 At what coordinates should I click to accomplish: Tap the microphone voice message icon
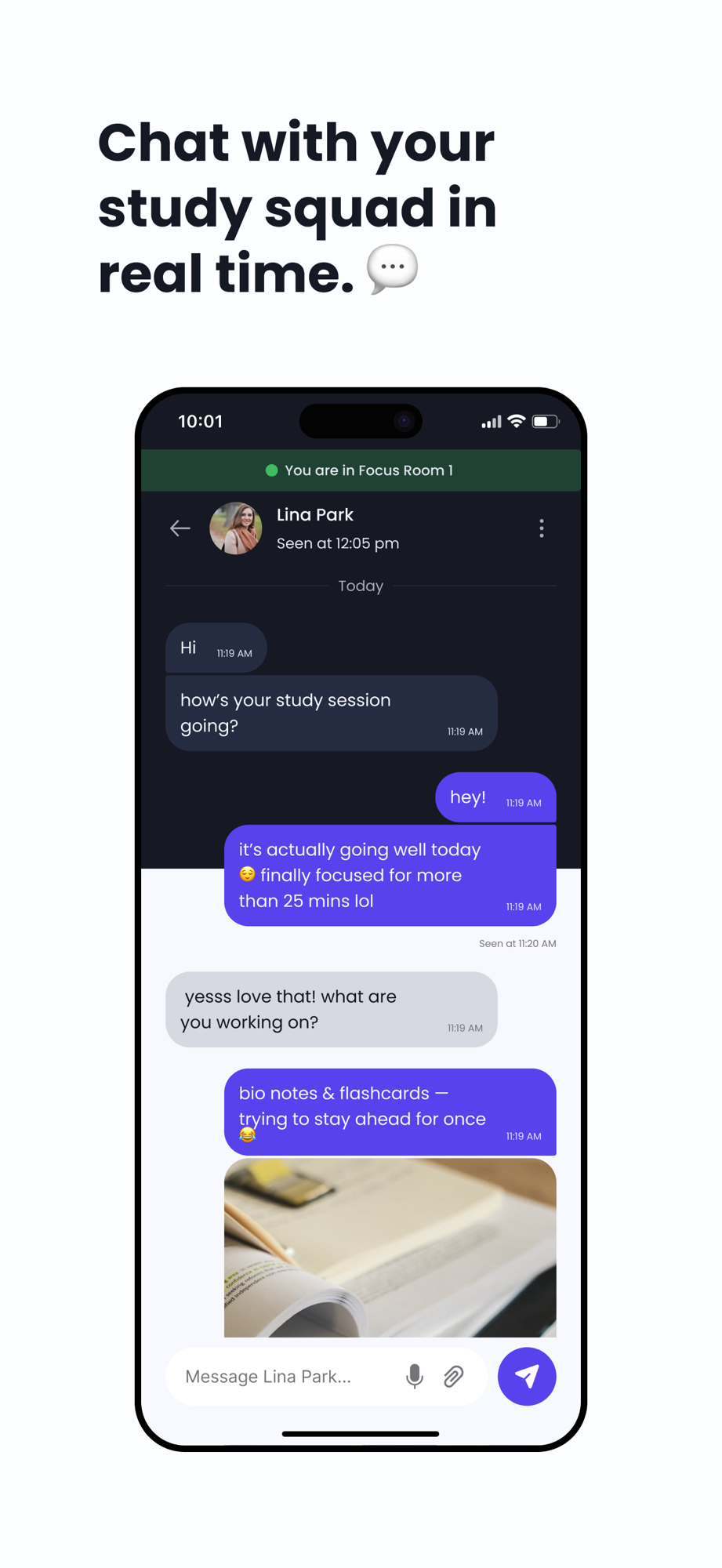pos(415,1376)
